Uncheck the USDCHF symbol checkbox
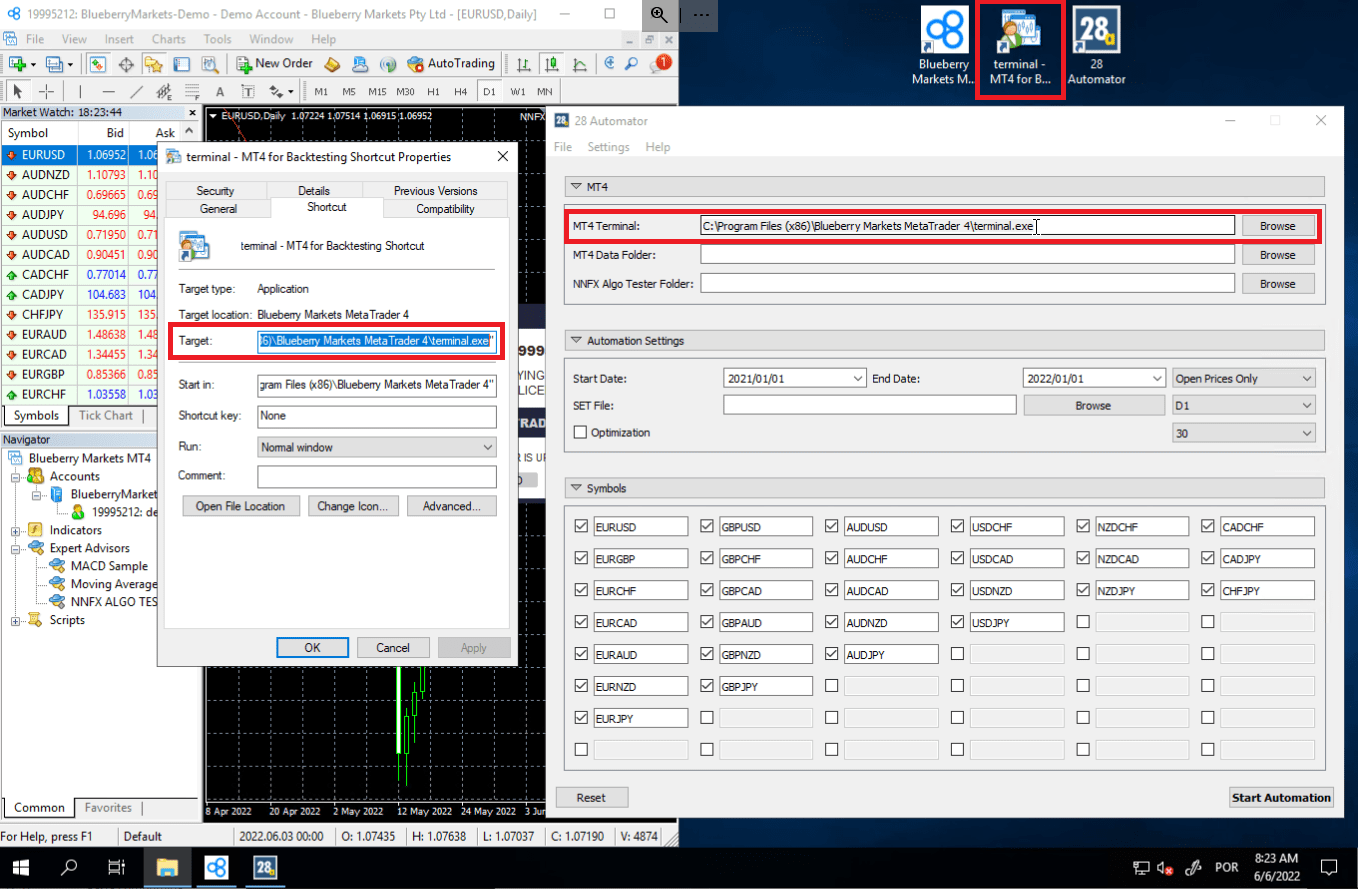 click(958, 526)
